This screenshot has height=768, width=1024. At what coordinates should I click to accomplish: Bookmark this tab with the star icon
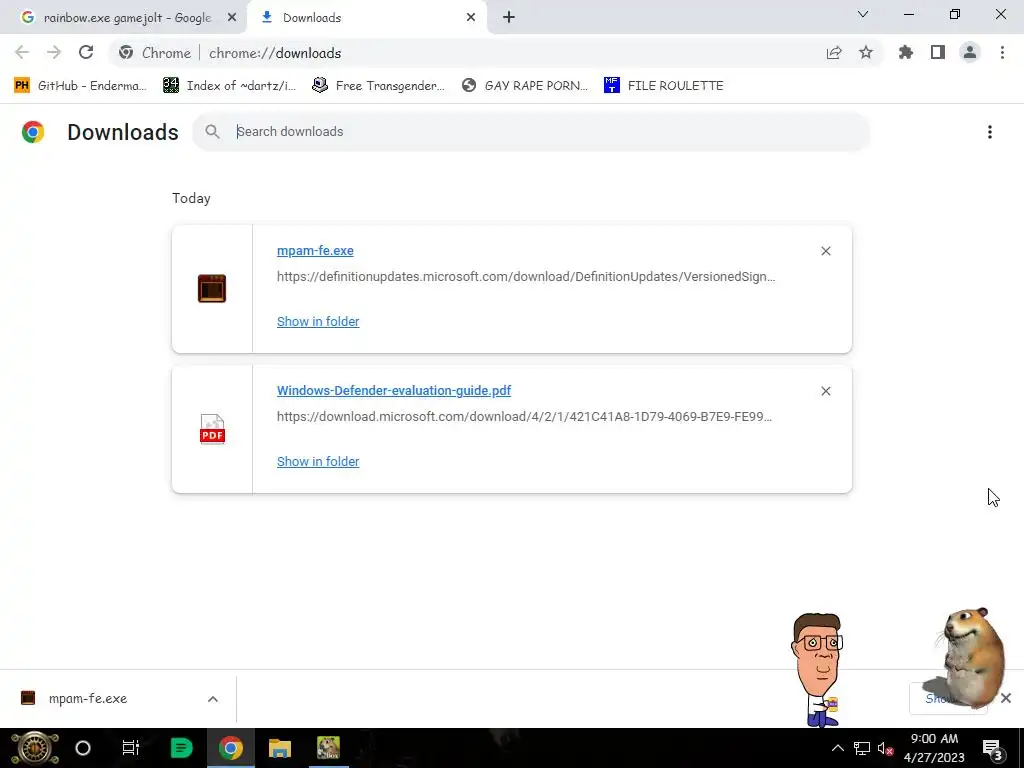(x=866, y=53)
